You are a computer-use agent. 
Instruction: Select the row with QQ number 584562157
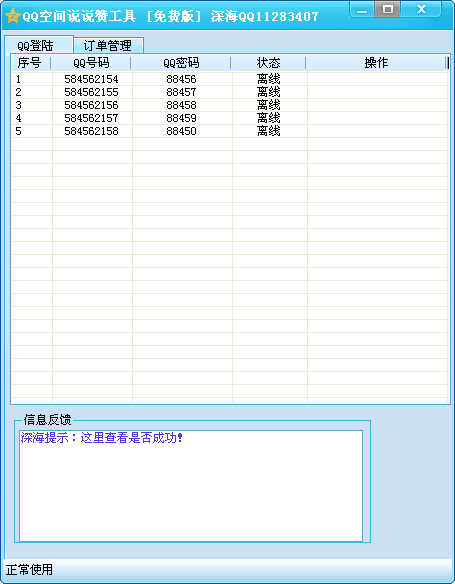click(x=230, y=118)
